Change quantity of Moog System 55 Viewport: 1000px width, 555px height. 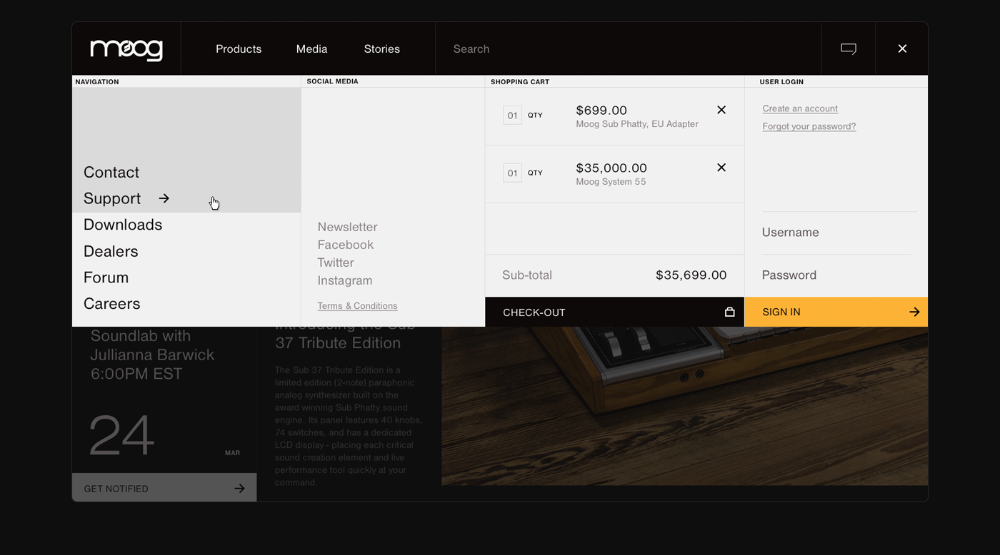tap(513, 174)
